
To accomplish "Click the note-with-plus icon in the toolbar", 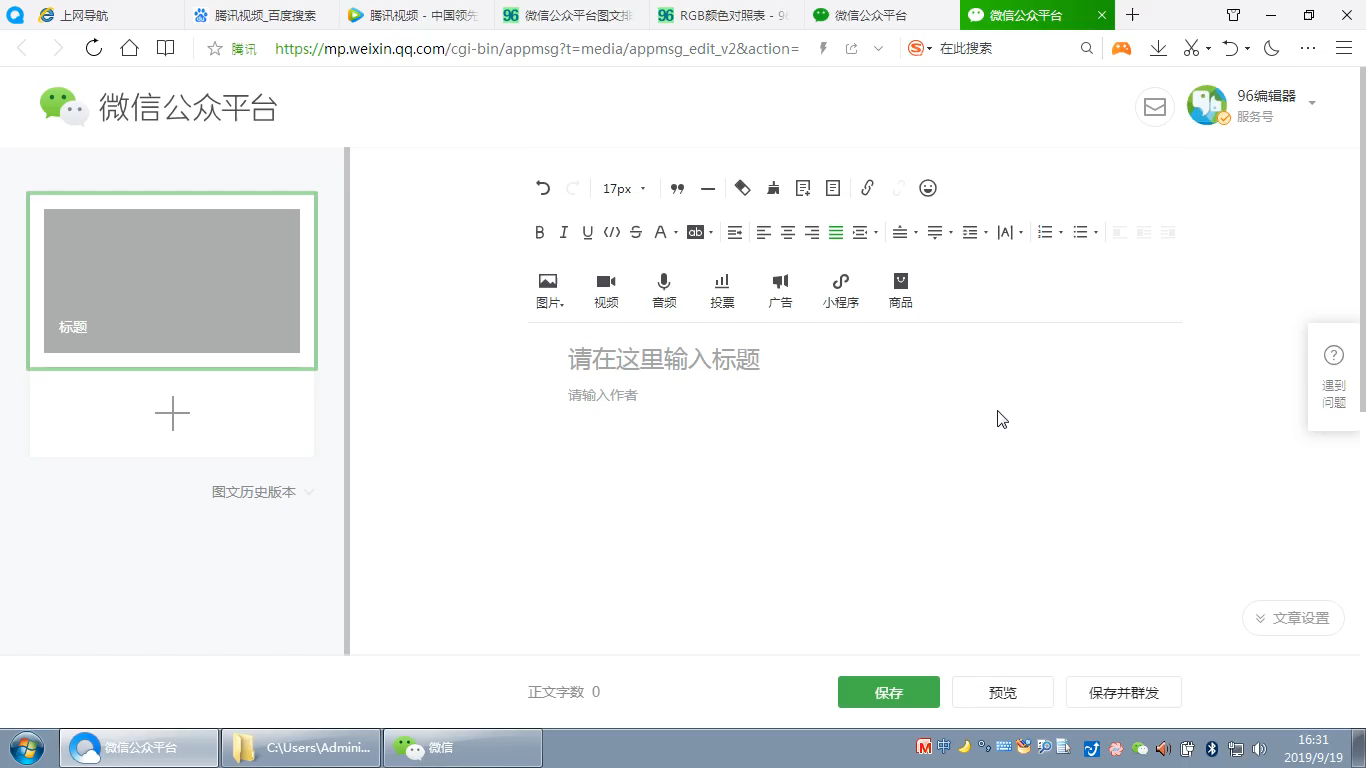I will (803, 188).
